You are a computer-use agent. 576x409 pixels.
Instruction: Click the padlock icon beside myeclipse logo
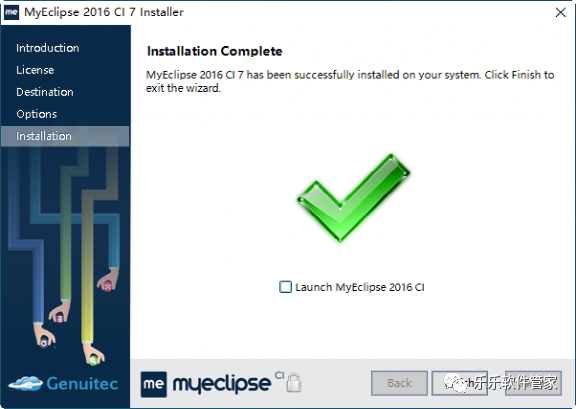(294, 383)
